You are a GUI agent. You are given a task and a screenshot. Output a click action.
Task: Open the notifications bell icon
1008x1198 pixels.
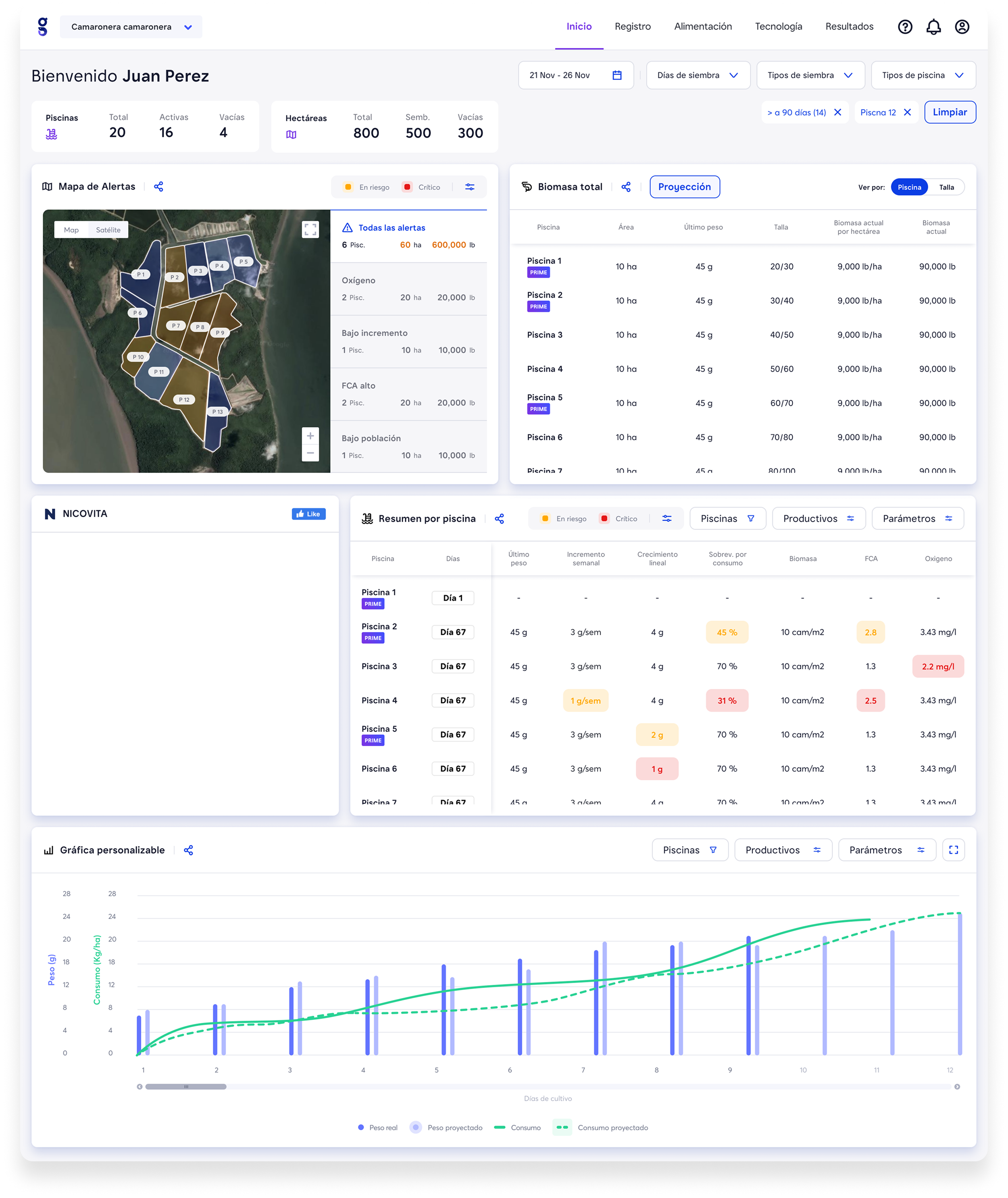[x=933, y=27]
